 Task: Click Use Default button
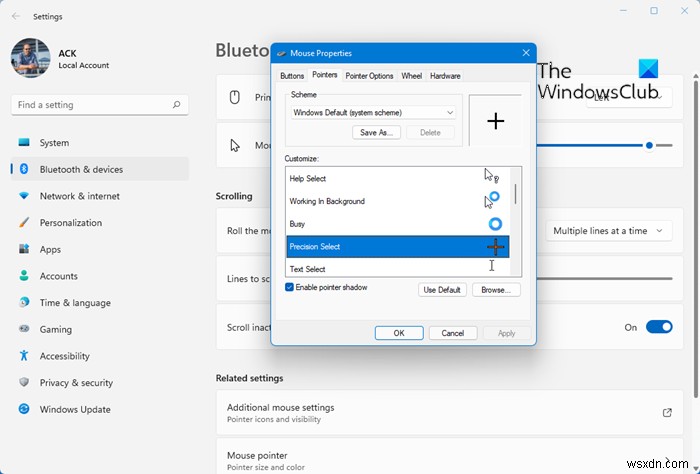pyautogui.click(x=442, y=290)
